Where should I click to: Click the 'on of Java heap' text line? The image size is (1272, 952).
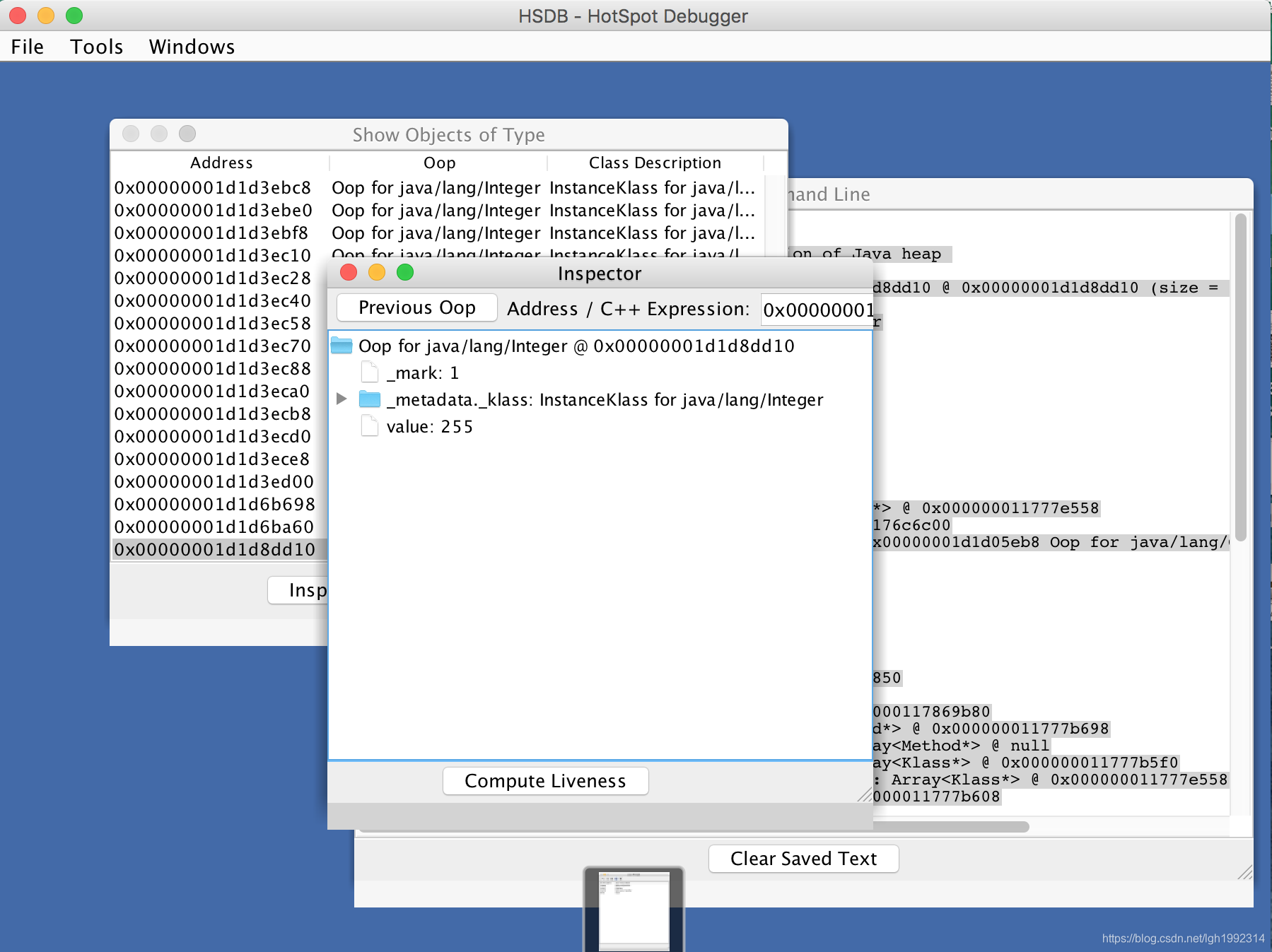(x=868, y=254)
